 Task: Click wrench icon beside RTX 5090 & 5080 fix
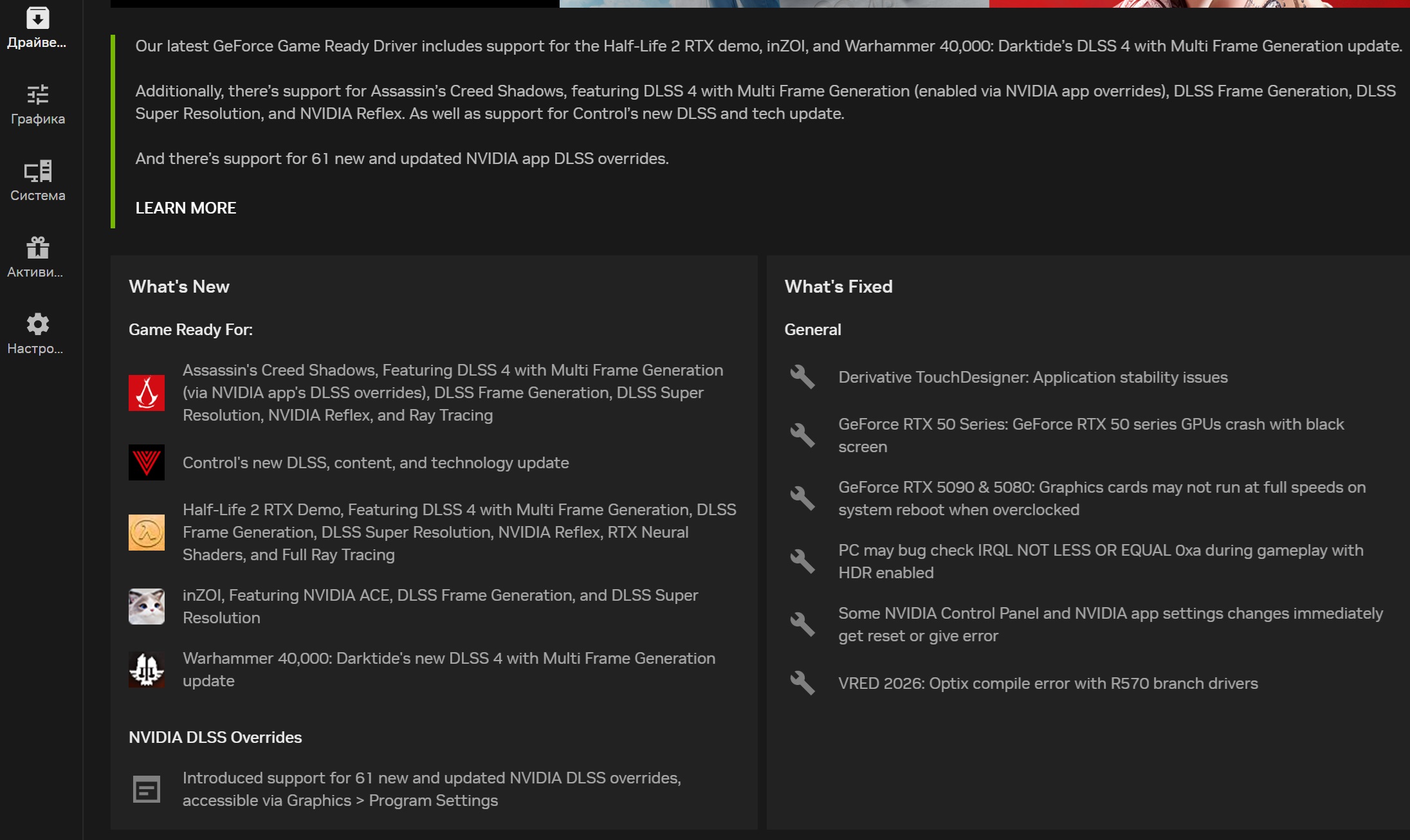pos(803,498)
